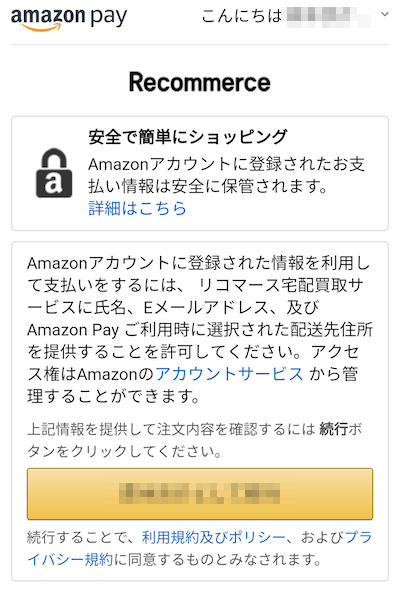Click the 上記情報を提供して instruction text
The height and width of the screenshot is (590, 400).
tap(195, 440)
